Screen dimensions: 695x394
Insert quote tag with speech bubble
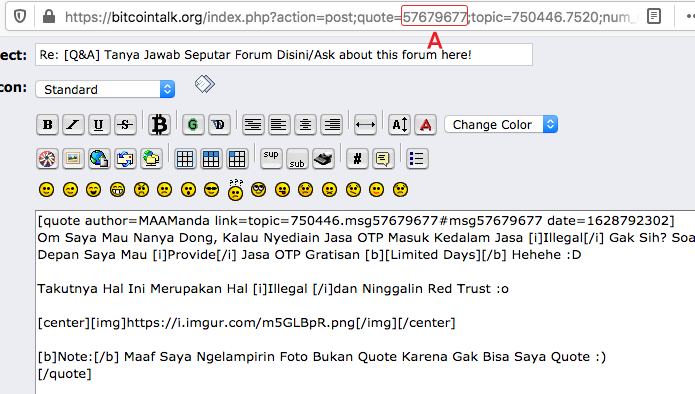[383, 159]
